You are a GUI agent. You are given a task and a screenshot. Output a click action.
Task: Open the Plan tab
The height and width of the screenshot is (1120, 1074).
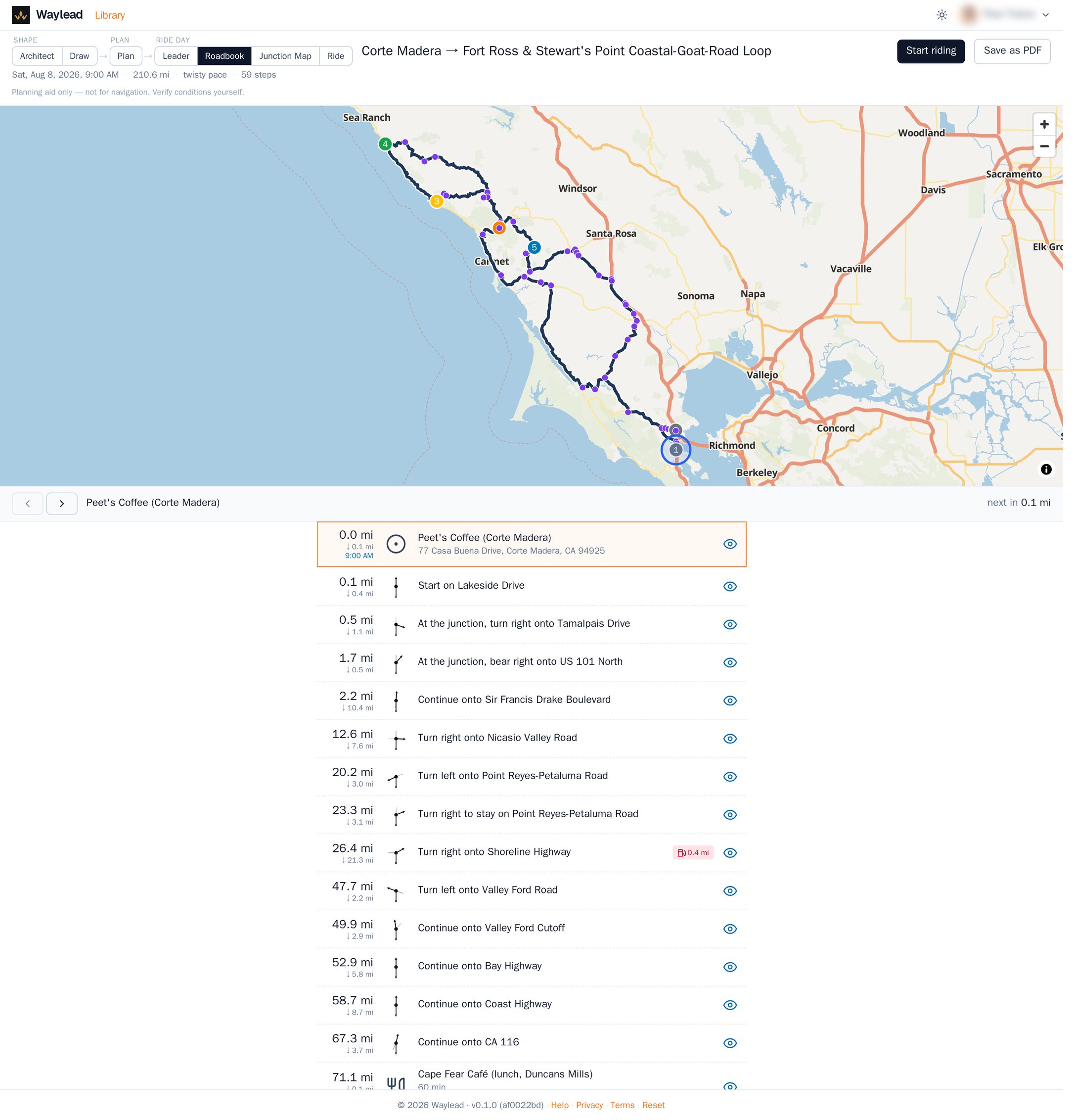click(x=126, y=56)
